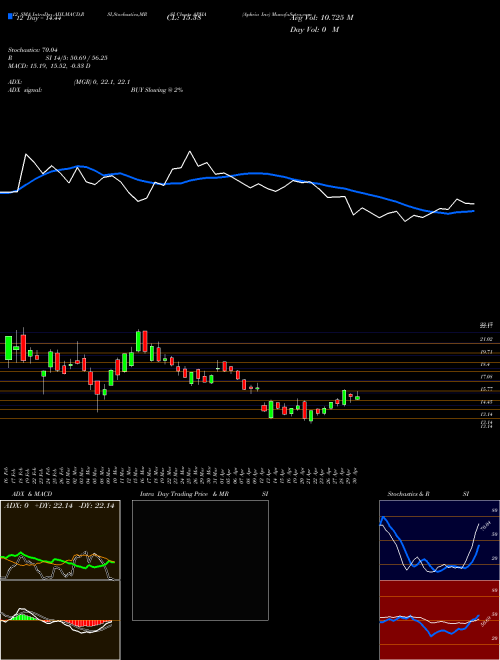Select the 'Day Vol: 0 M' text
Image resolution: width=500 pixels, height=660 pixels.
(x=314, y=30)
